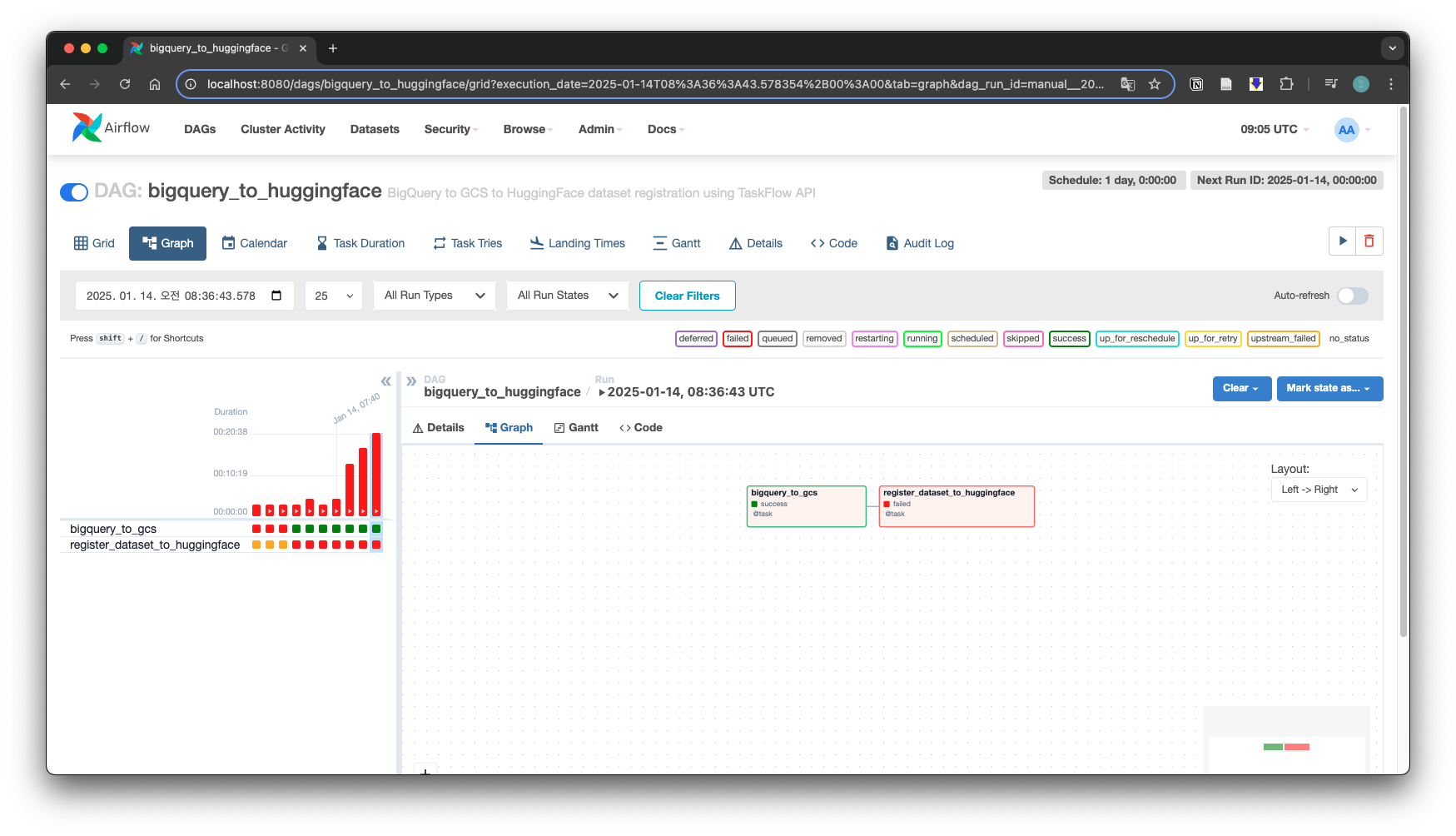Open the Datasets page
Screen dimensions: 1456x836
tap(375, 129)
